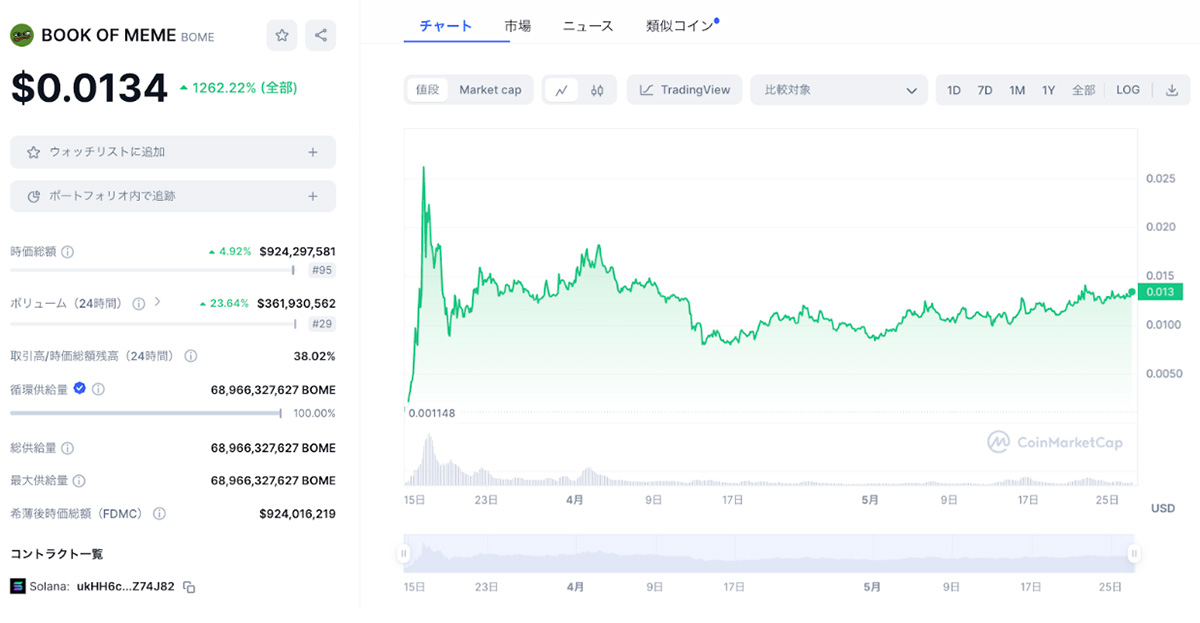Show price (値段) on chart
The image size is (1200, 623).
point(428,90)
